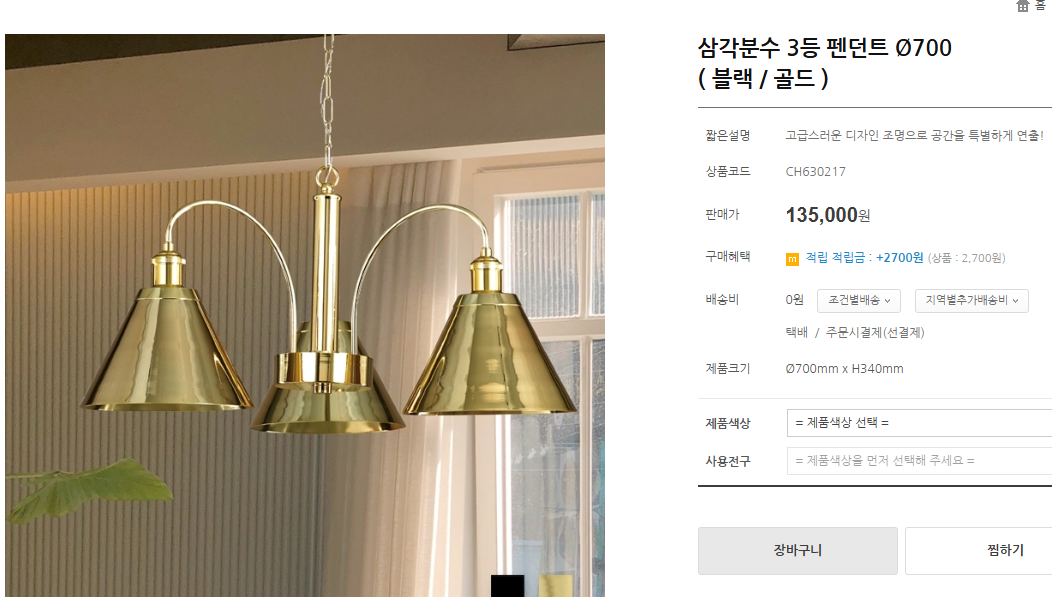Click the 택배 / 주문시결제(선결제) text
The width and height of the screenshot is (1052, 597).
855,333
